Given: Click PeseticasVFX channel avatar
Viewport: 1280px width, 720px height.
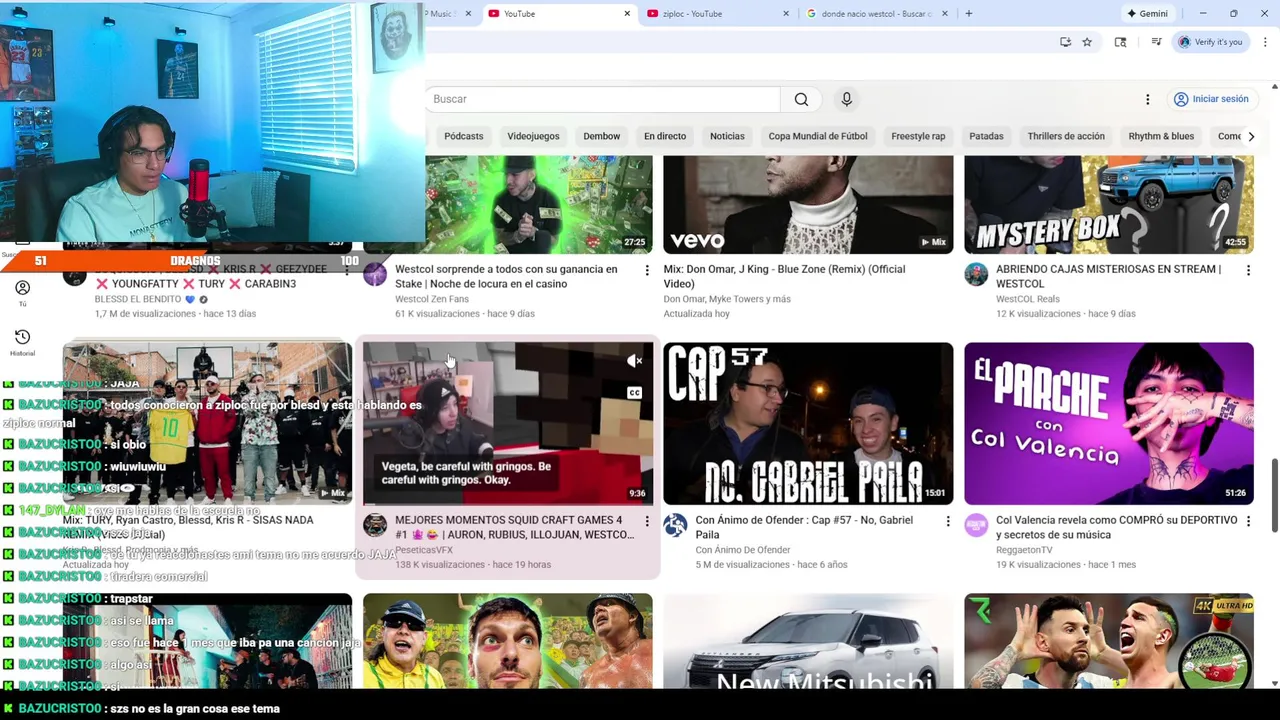Looking at the screenshot, I should [x=375, y=526].
